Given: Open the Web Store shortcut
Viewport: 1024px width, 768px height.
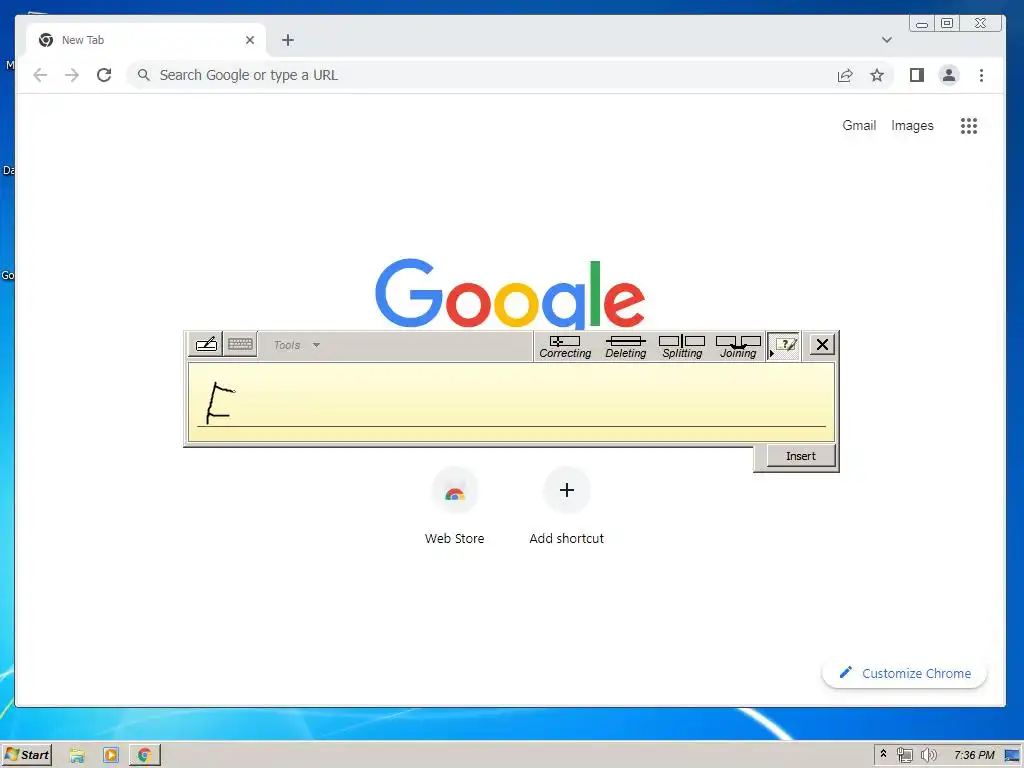Looking at the screenshot, I should point(455,507).
